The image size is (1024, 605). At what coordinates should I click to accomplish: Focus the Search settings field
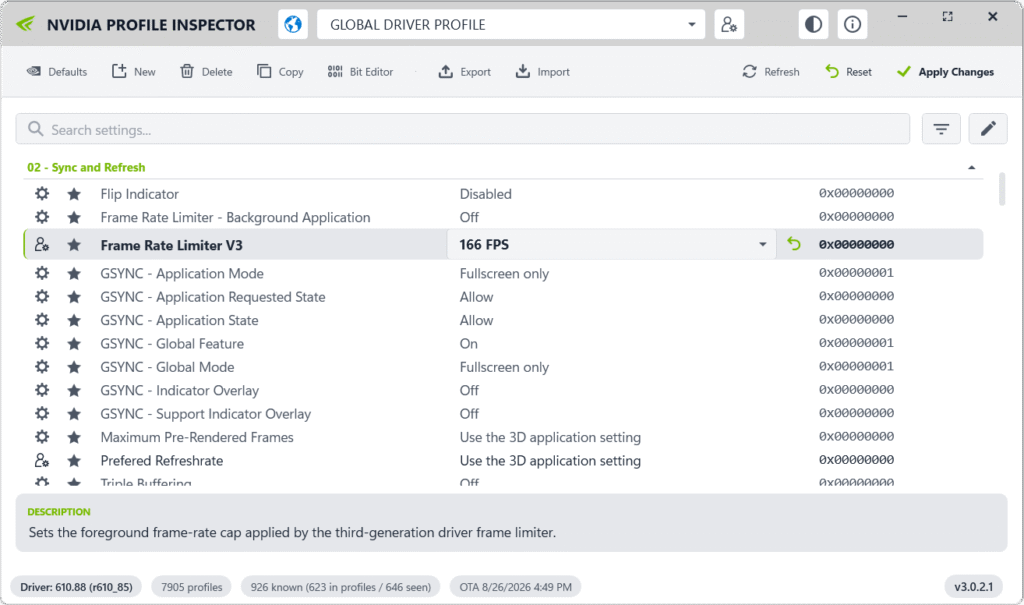click(x=462, y=129)
